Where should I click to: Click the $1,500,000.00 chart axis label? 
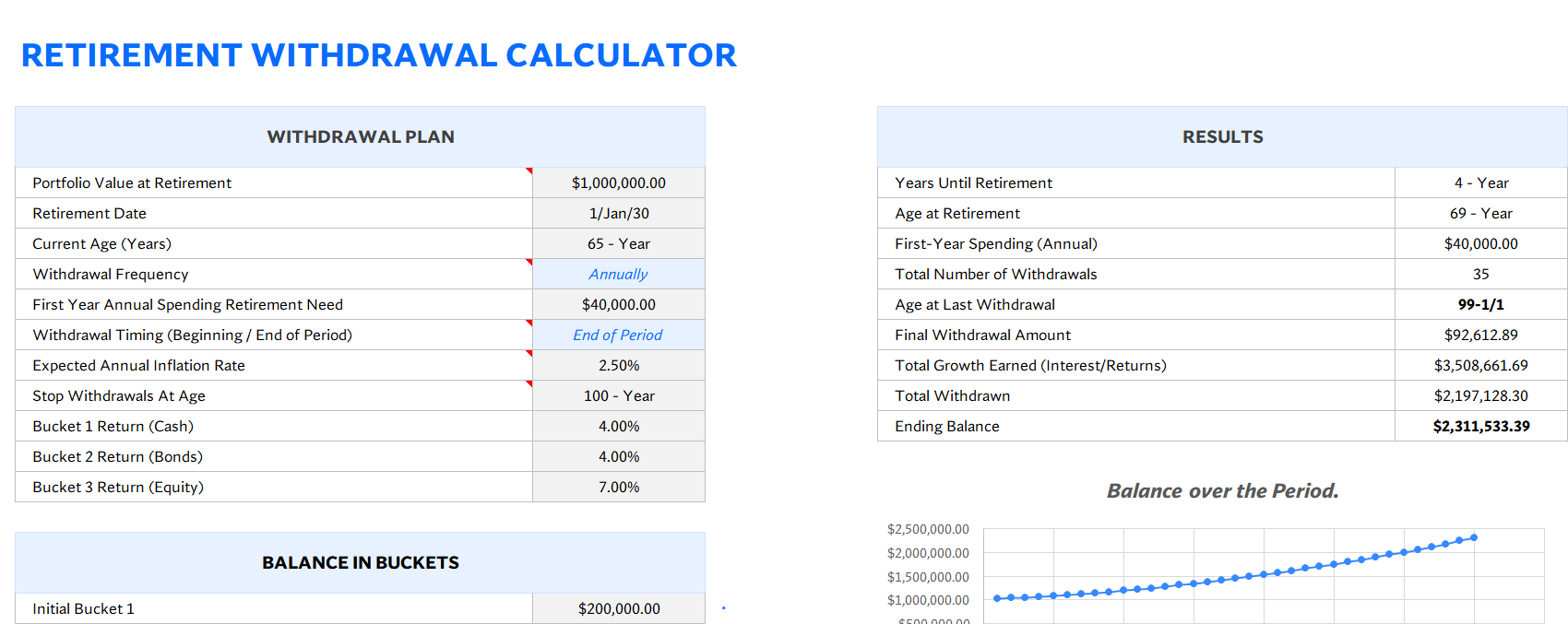click(x=928, y=577)
